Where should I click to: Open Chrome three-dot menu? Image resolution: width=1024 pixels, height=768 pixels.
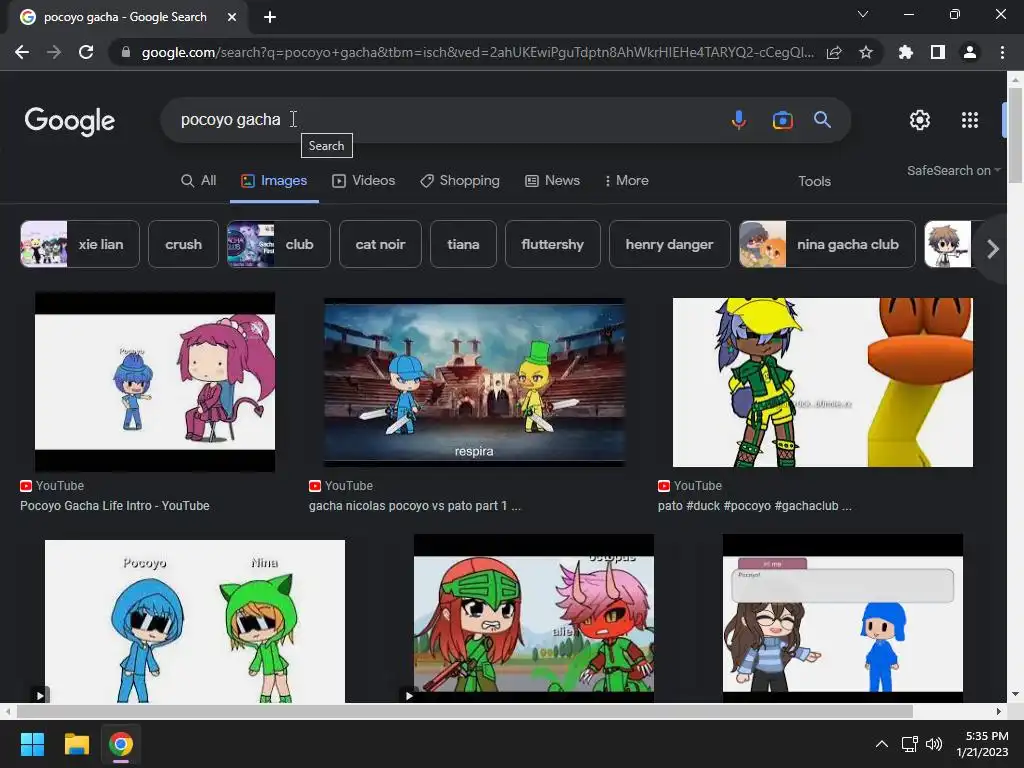coord(1002,52)
